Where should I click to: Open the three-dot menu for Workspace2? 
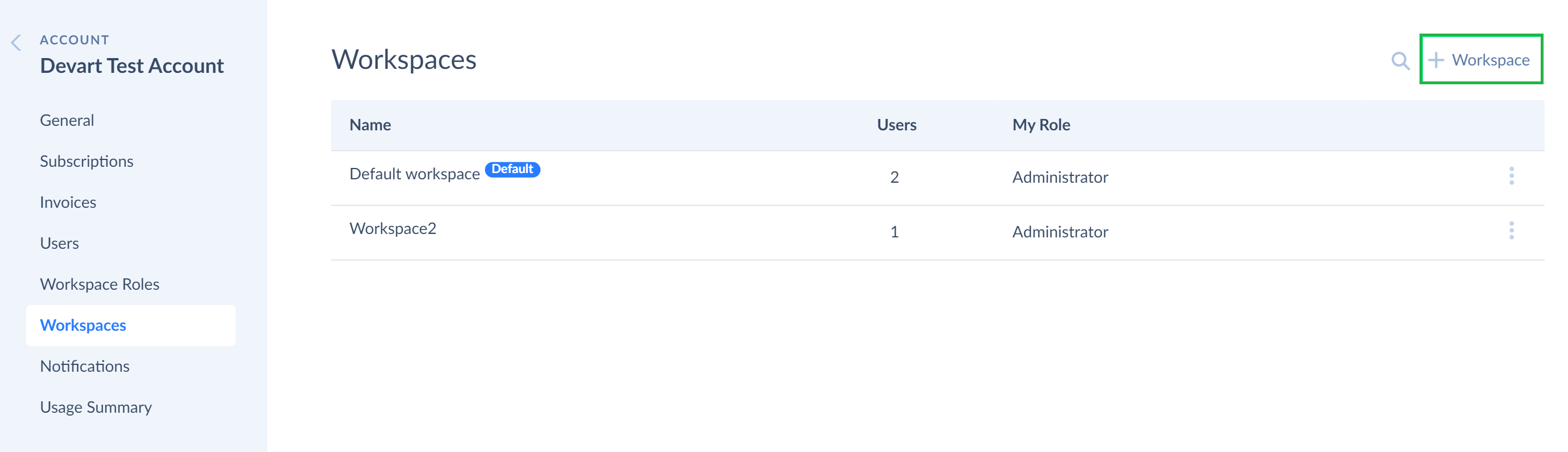click(x=1512, y=231)
